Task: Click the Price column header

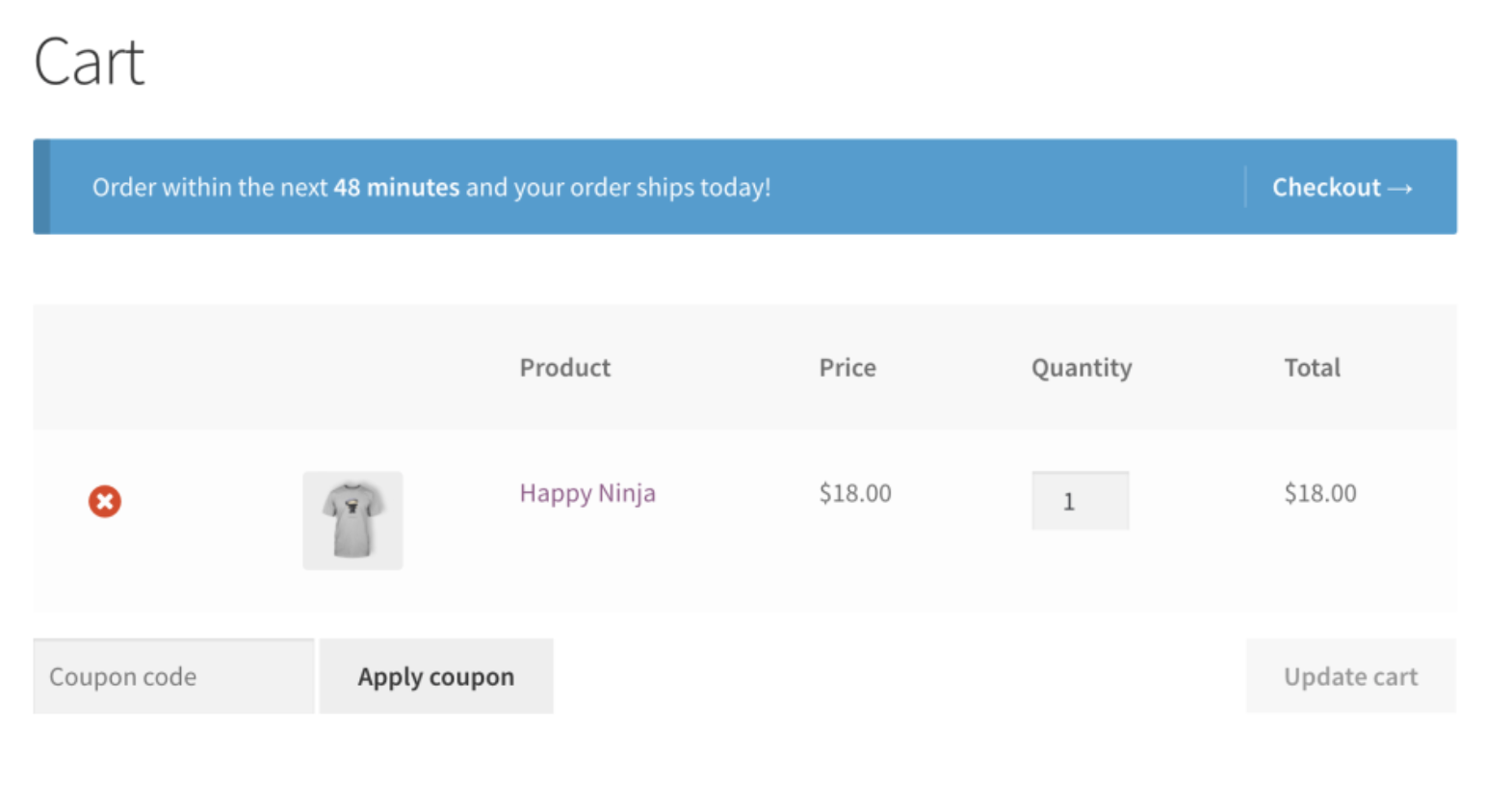Action: [847, 368]
